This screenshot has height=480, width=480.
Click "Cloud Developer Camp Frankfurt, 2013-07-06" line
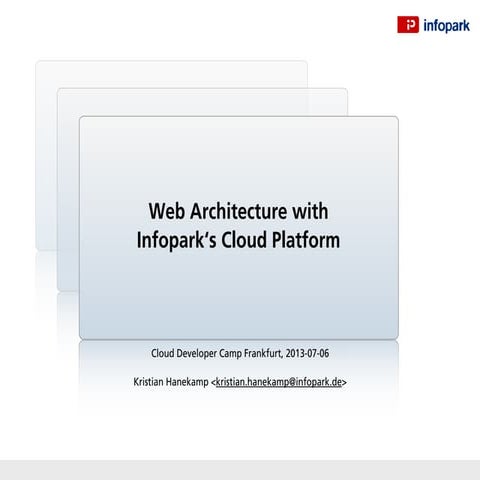coord(240,353)
